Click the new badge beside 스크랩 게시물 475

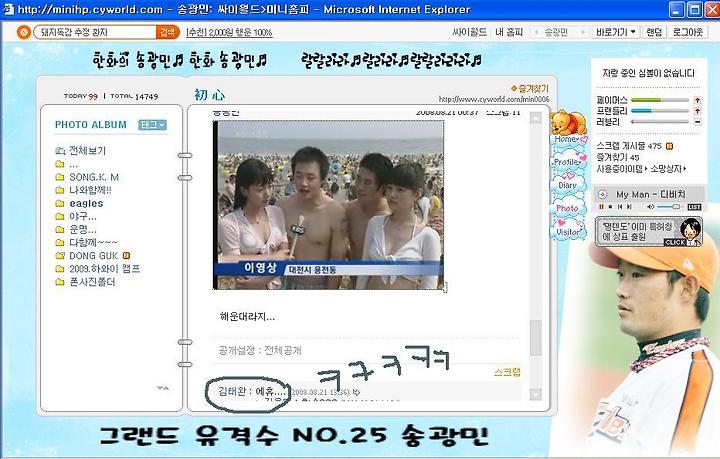click(669, 146)
